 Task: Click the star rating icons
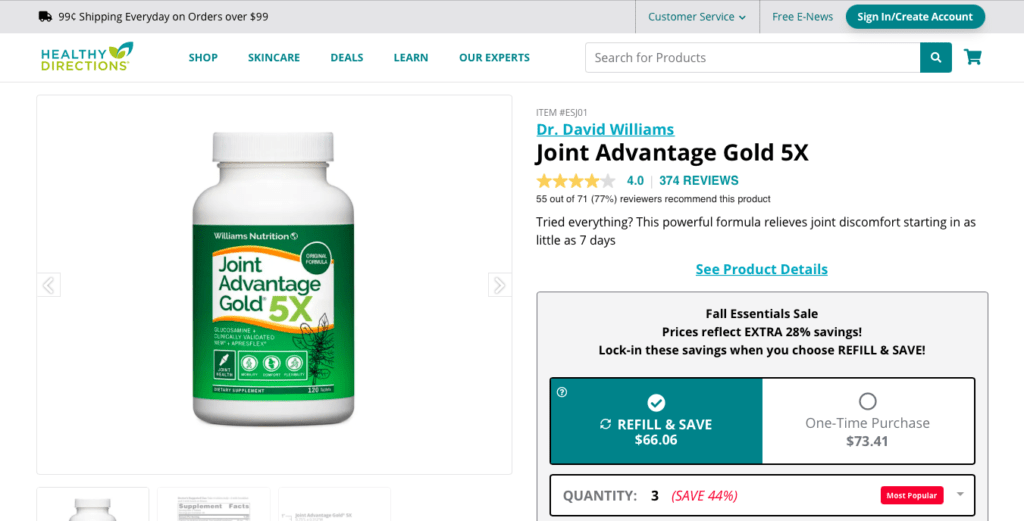(x=575, y=181)
